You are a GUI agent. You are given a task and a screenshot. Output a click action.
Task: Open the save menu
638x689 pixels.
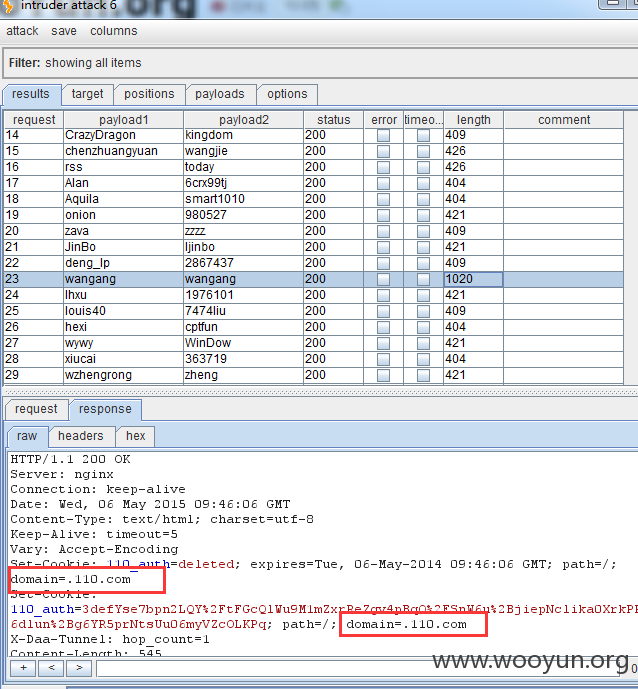click(64, 31)
